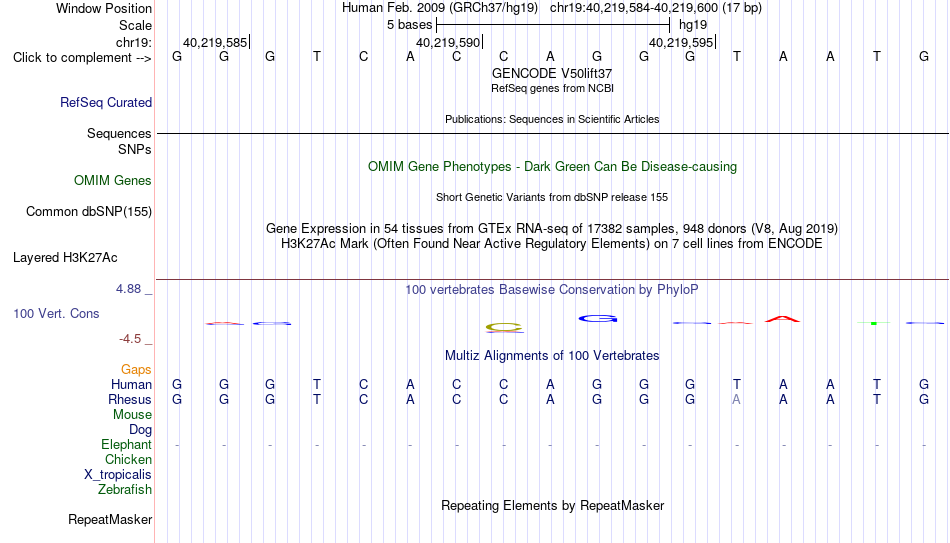Click 'Publications: Sequences in Scientific Articles' title
The height and width of the screenshot is (543, 950).
point(552,119)
